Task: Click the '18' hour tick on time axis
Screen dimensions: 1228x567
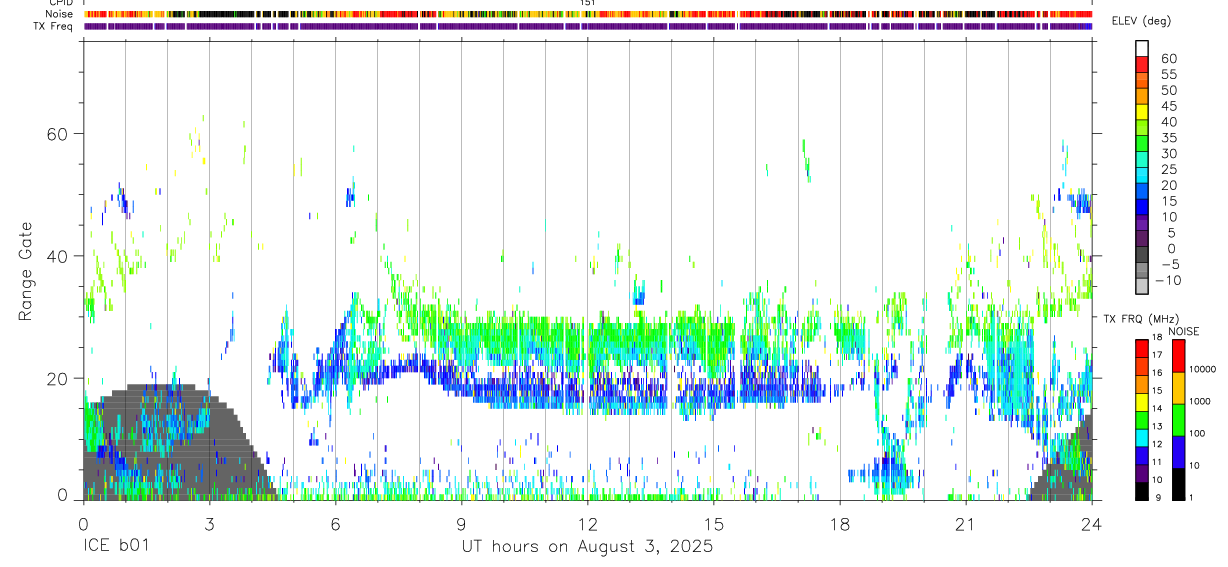Action: (x=840, y=523)
